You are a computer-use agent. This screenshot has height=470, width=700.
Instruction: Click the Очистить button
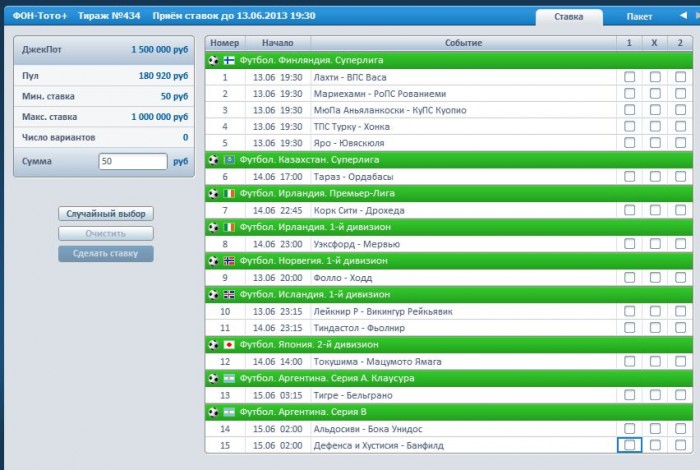coord(106,233)
